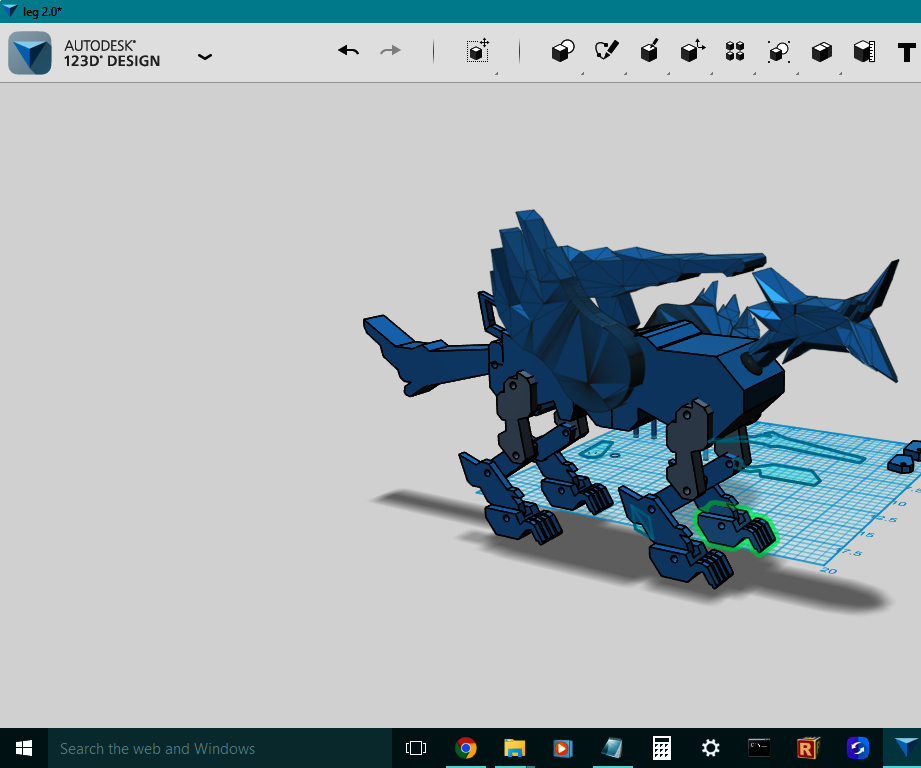Launch Google Chrome from the taskbar
This screenshot has height=768, width=921.
466,747
